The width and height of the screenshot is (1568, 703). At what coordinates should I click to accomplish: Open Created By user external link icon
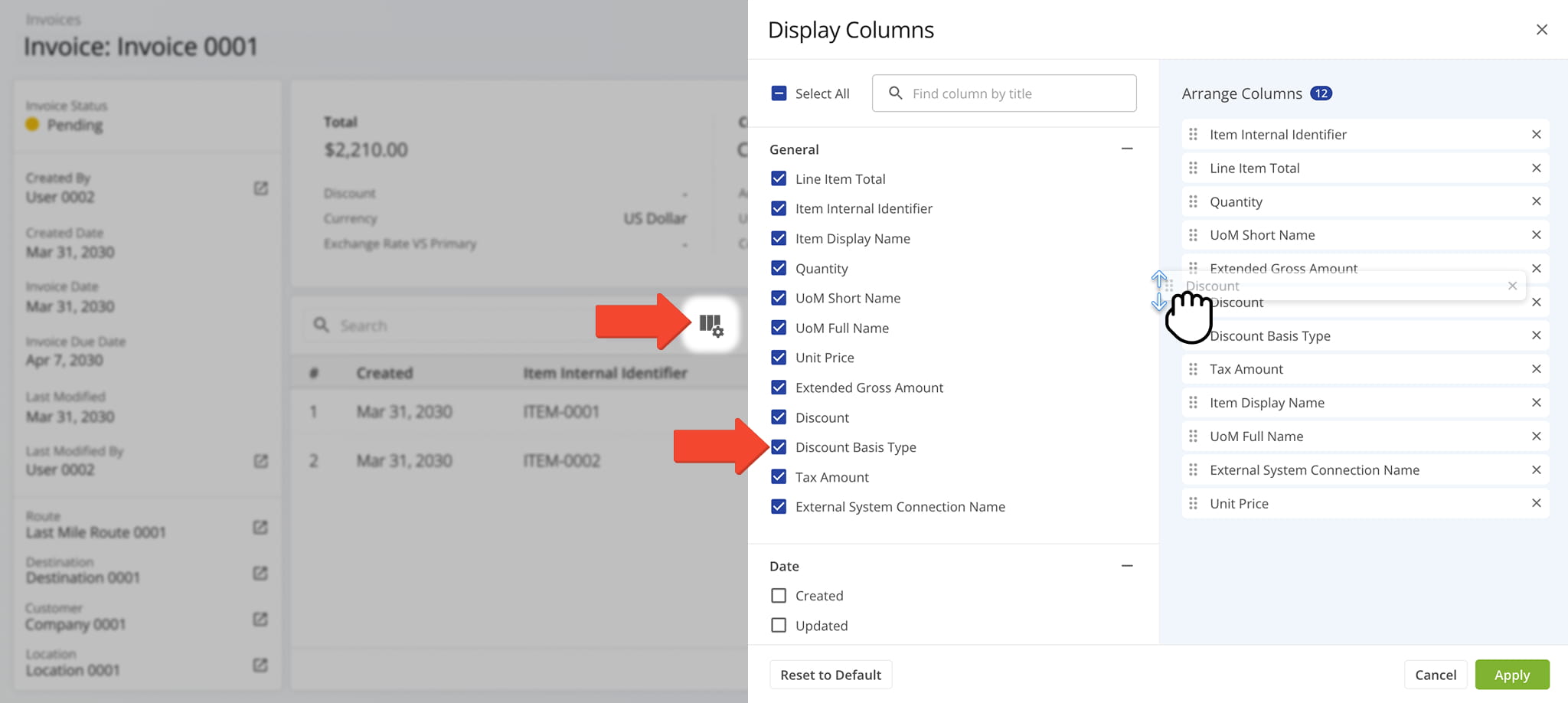point(260,188)
